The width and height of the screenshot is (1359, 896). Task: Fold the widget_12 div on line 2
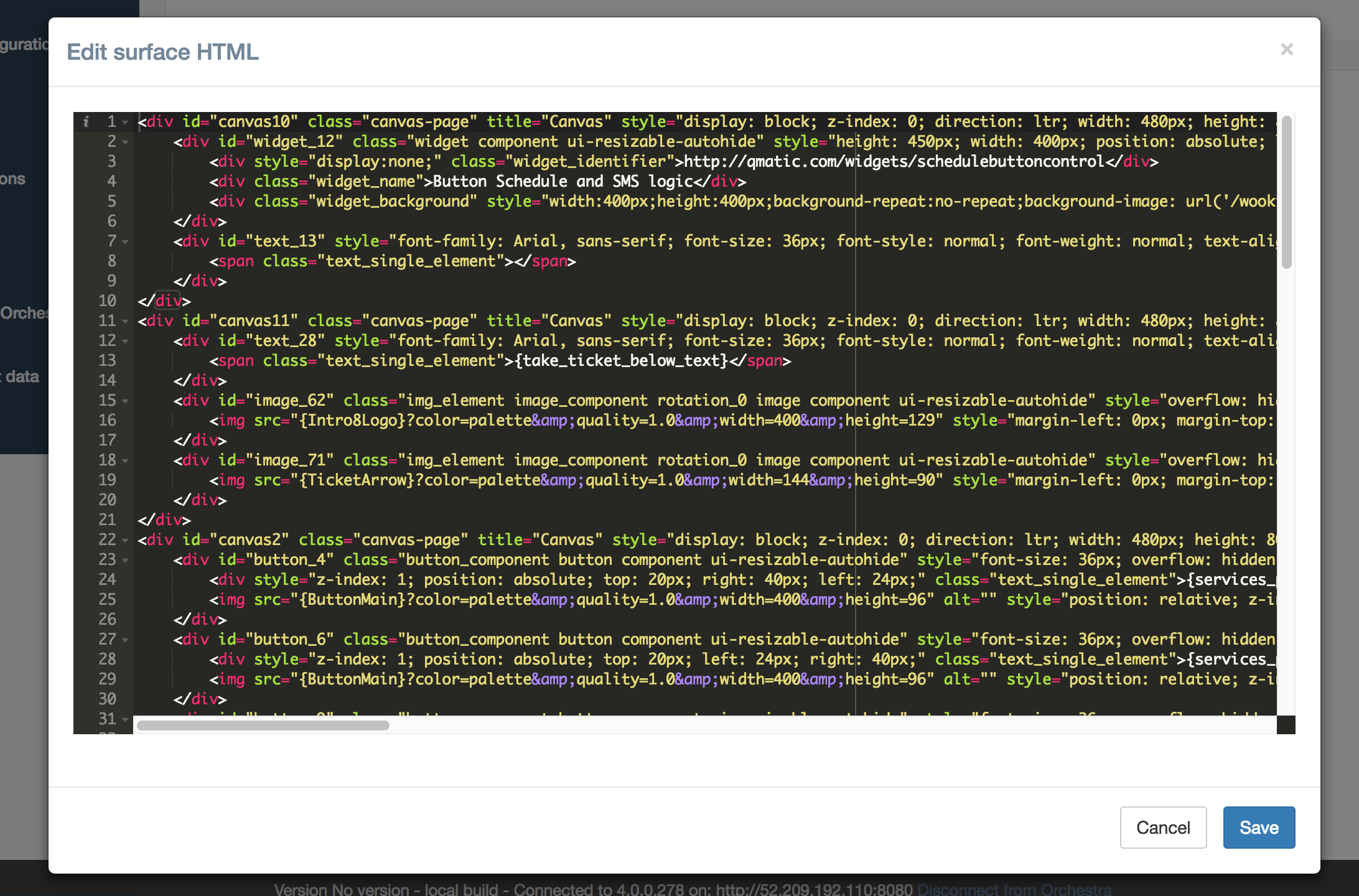click(126, 142)
